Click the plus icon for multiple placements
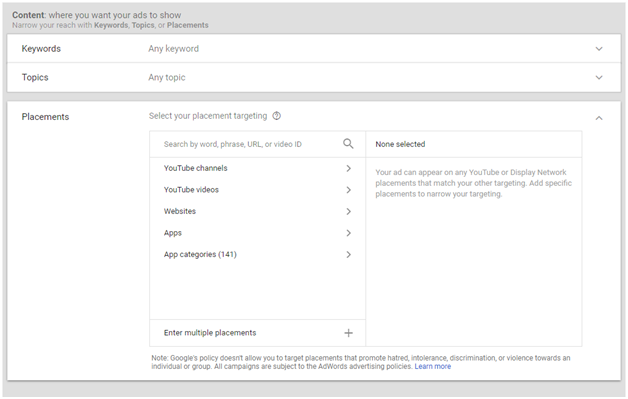Image resolution: width=628 pixels, height=399 pixels. (348, 333)
